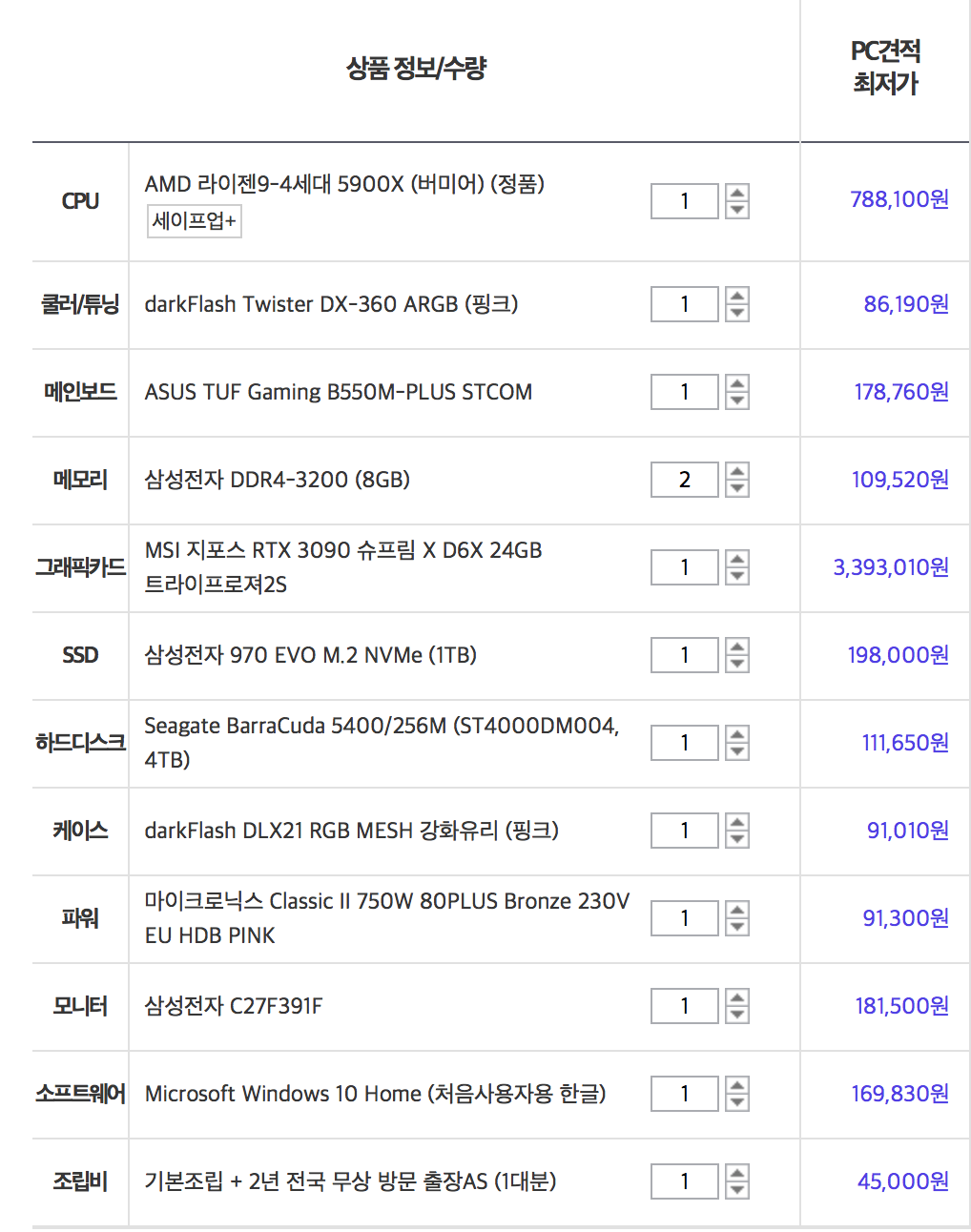
Task: Decrease SSD quantity with down arrow
Action: [736, 664]
